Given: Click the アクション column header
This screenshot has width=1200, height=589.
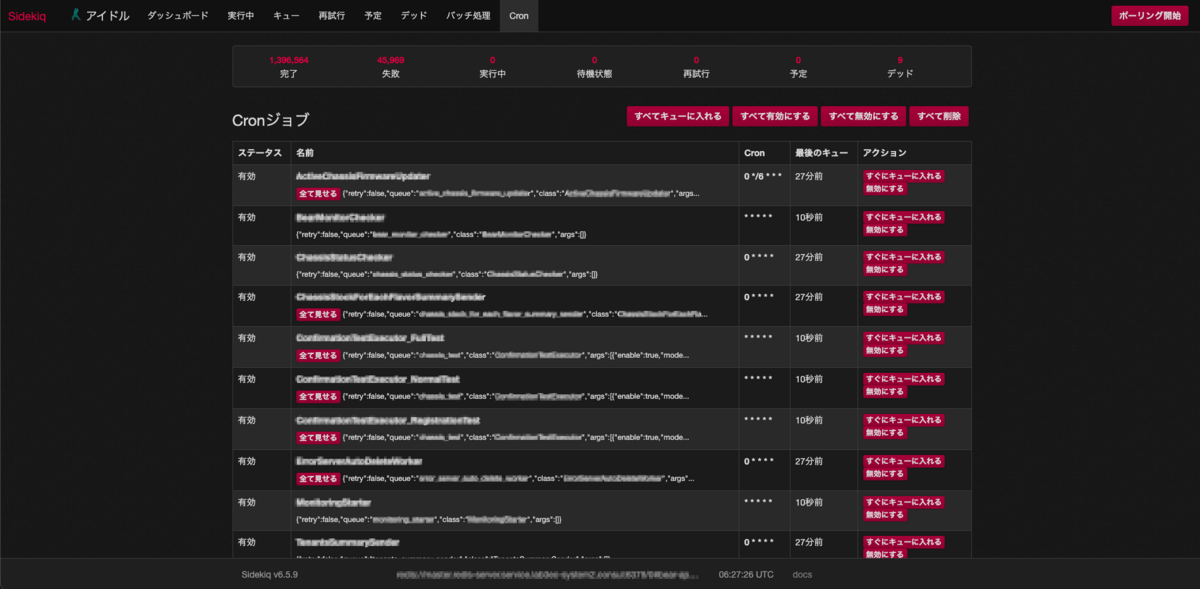Looking at the screenshot, I should click(x=885, y=153).
